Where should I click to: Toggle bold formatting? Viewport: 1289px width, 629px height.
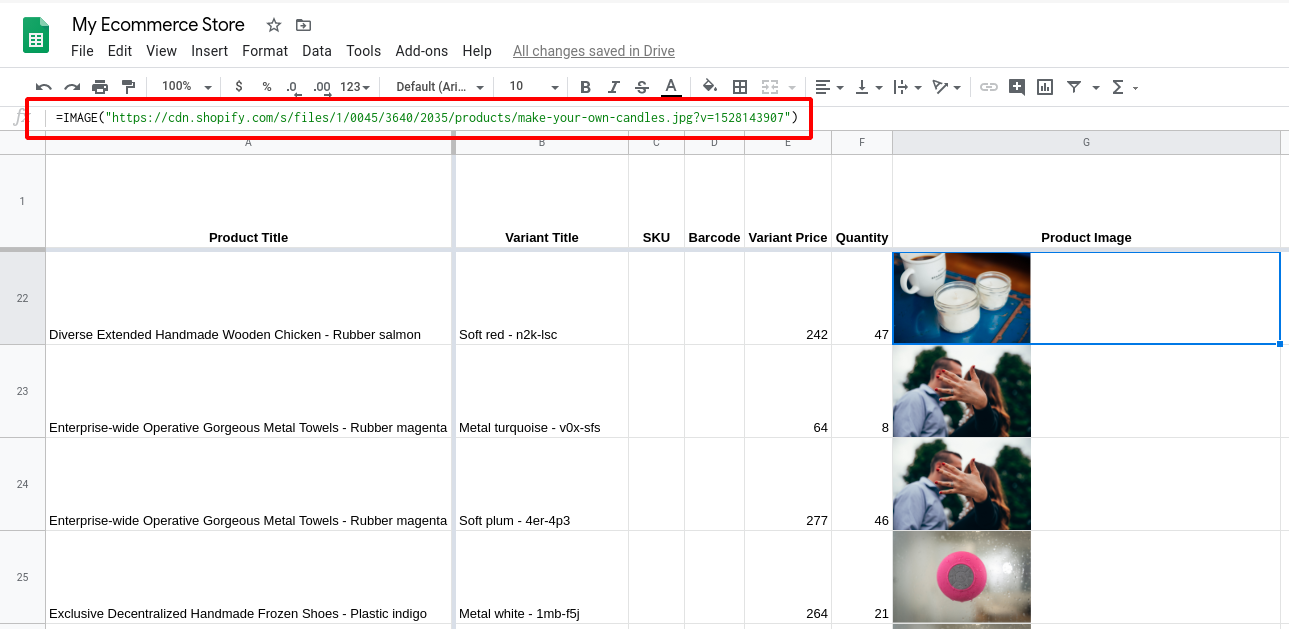coord(585,87)
